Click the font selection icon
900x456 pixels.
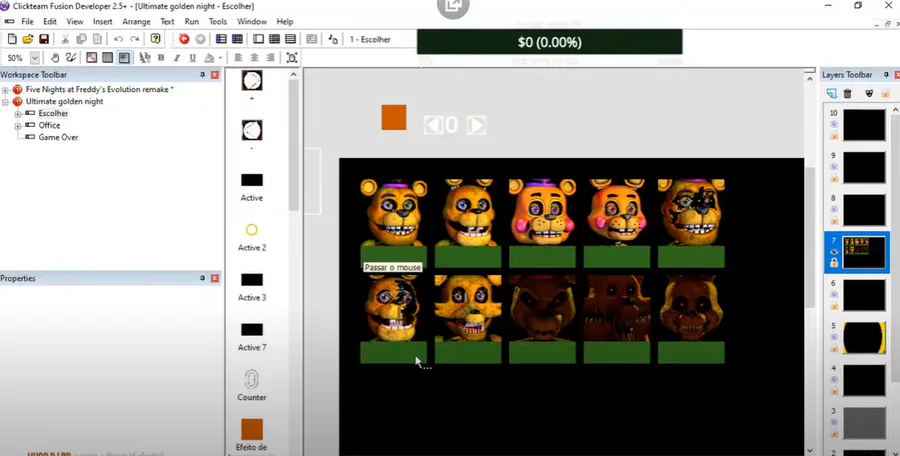coord(145,57)
